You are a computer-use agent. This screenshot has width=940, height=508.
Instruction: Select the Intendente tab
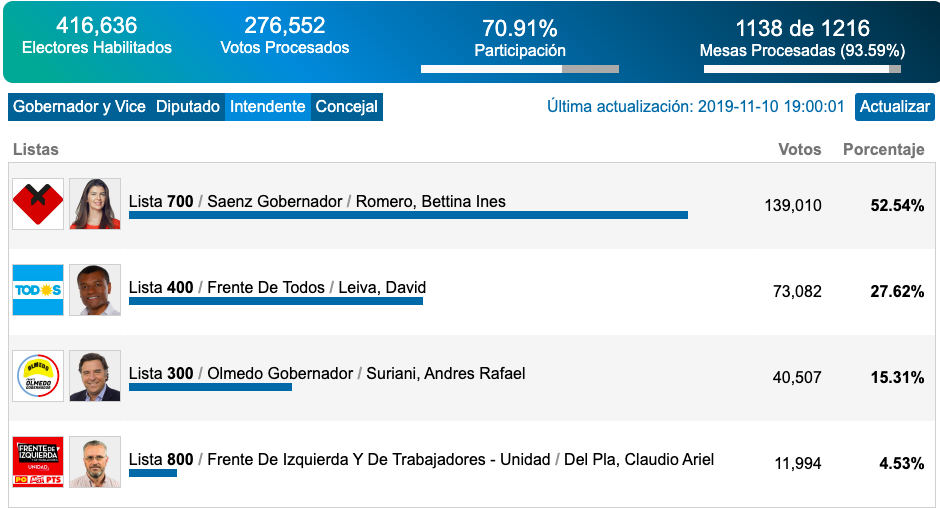(x=268, y=107)
